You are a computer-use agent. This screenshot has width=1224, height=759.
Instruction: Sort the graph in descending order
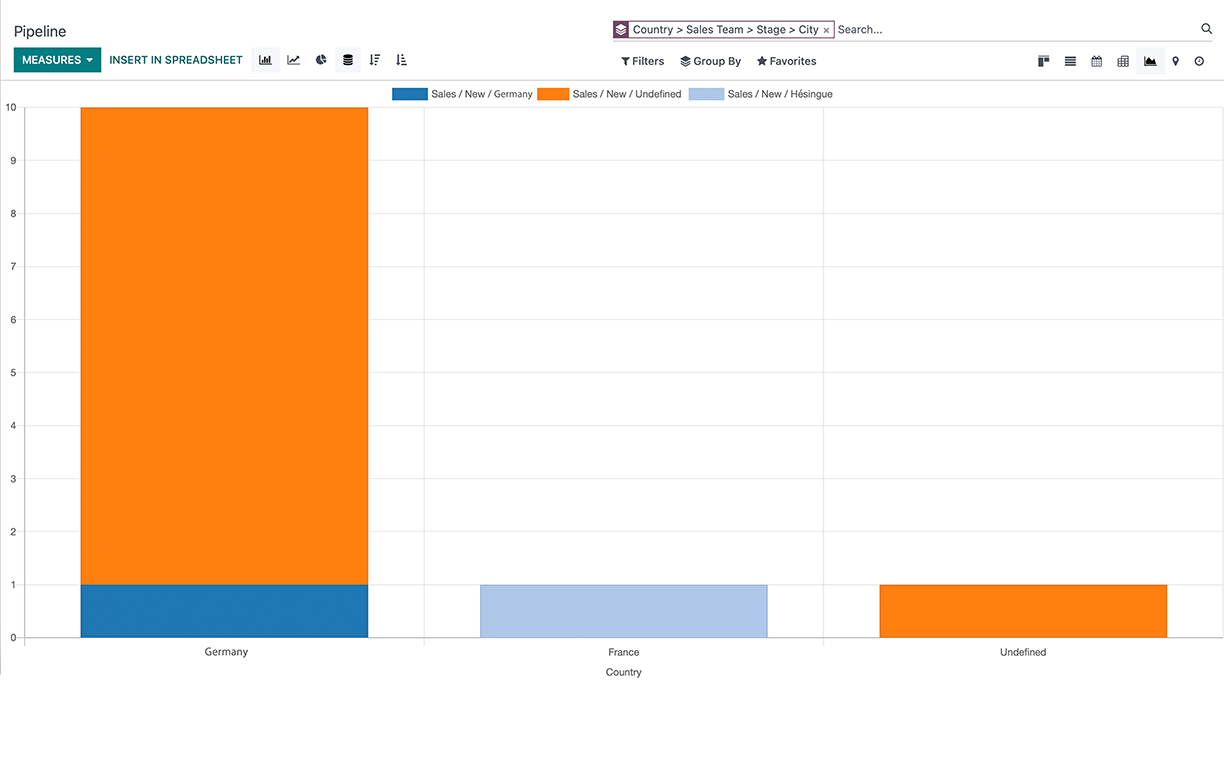pos(375,60)
